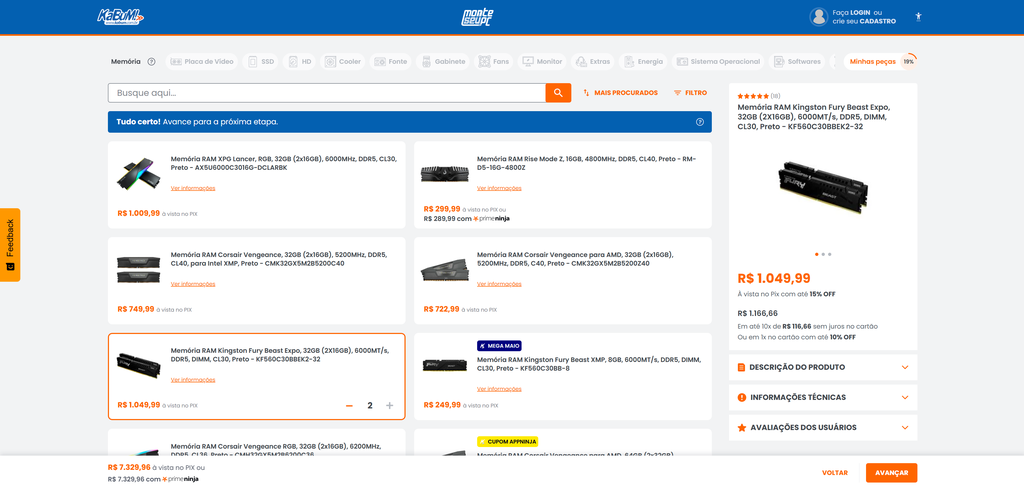1024x489 pixels.
Task: Open Ver informações for Corsair Intel XMP
Action: (193, 284)
